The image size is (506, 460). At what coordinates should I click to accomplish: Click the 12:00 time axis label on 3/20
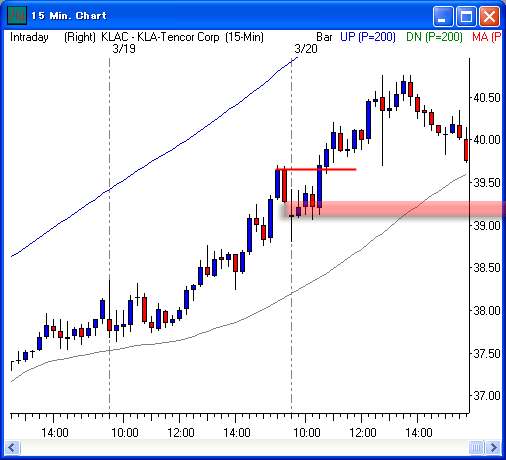coord(363,433)
